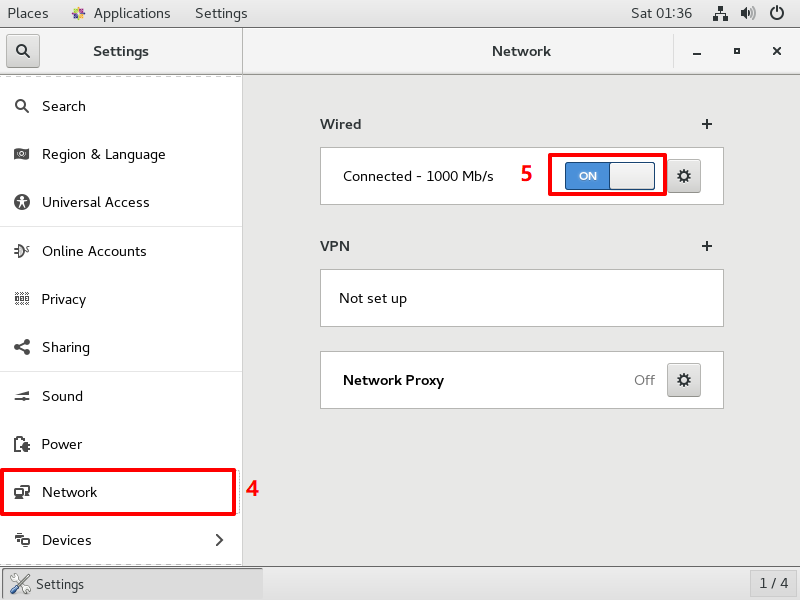The width and height of the screenshot is (800, 600).
Task: Open the Sound settings panel
Action: [x=62, y=396]
